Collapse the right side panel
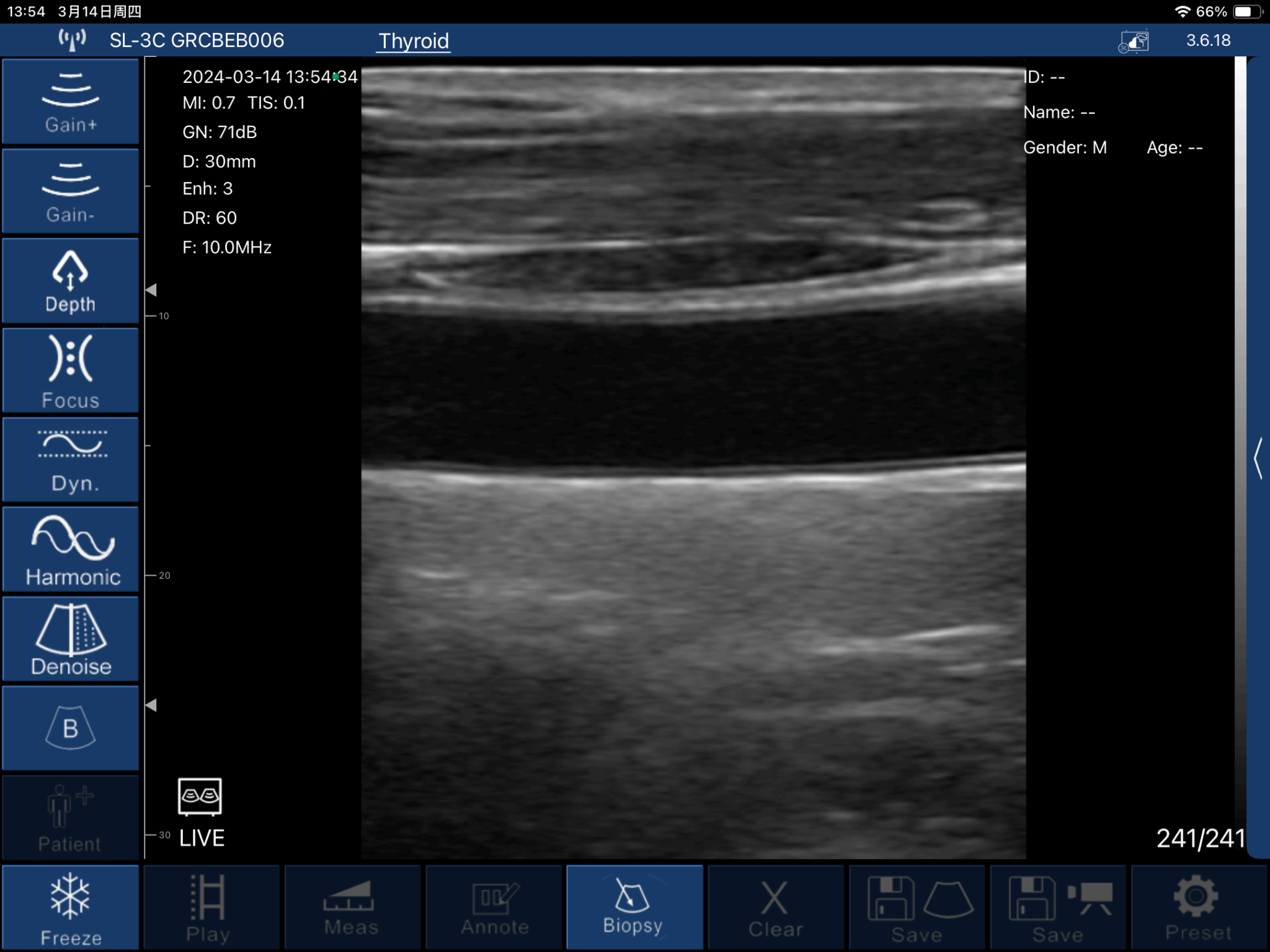1270x952 pixels. click(1259, 459)
